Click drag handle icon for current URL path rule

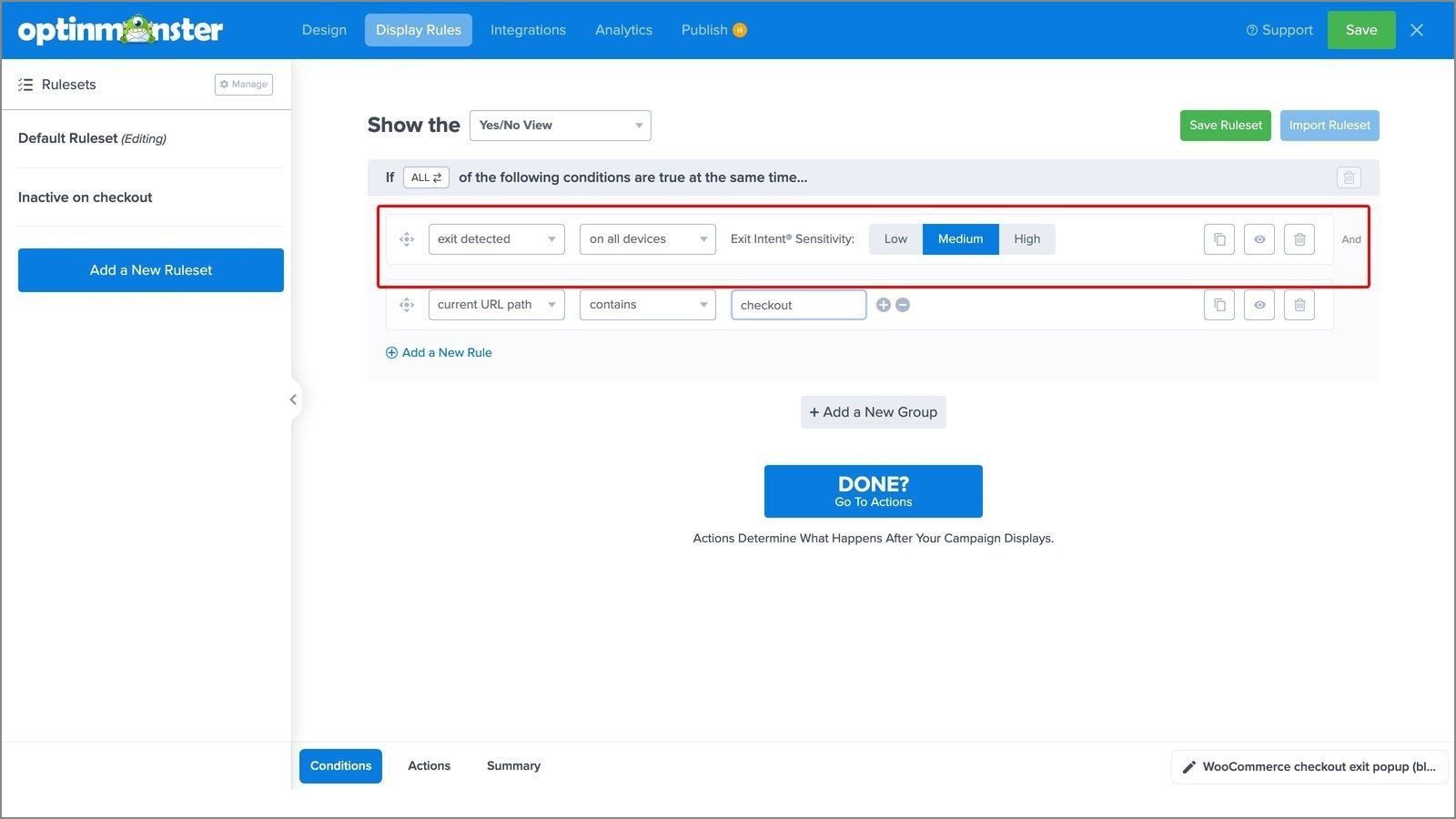407,305
